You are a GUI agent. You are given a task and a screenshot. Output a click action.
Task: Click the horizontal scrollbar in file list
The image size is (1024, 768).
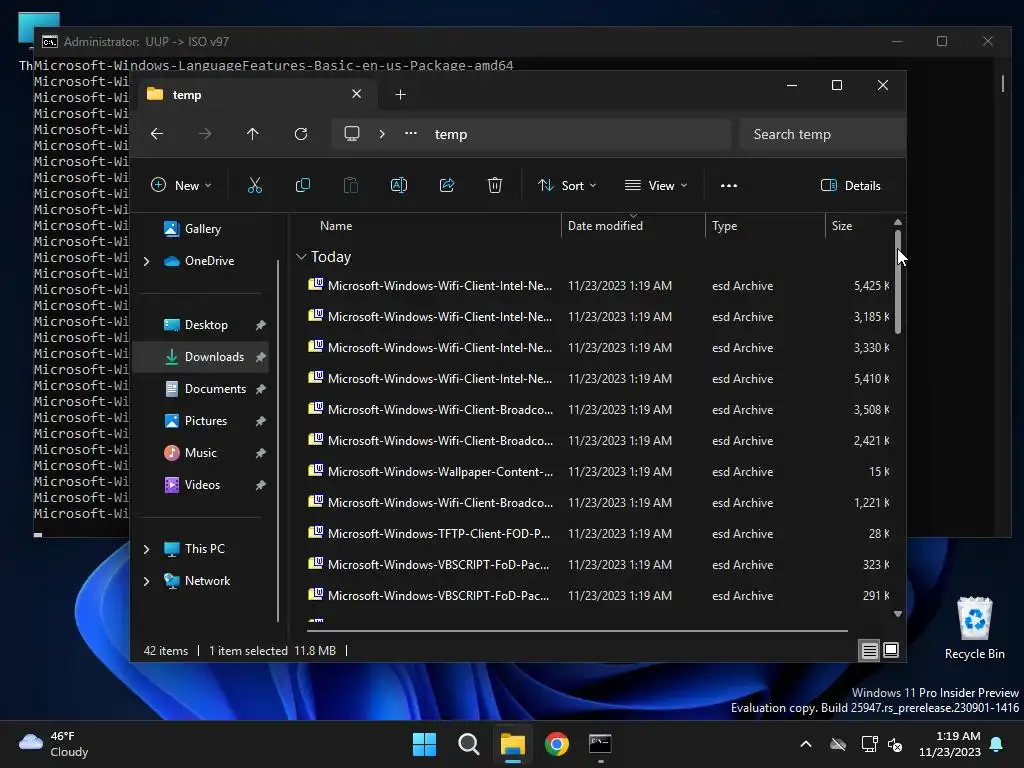[x=577, y=631]
